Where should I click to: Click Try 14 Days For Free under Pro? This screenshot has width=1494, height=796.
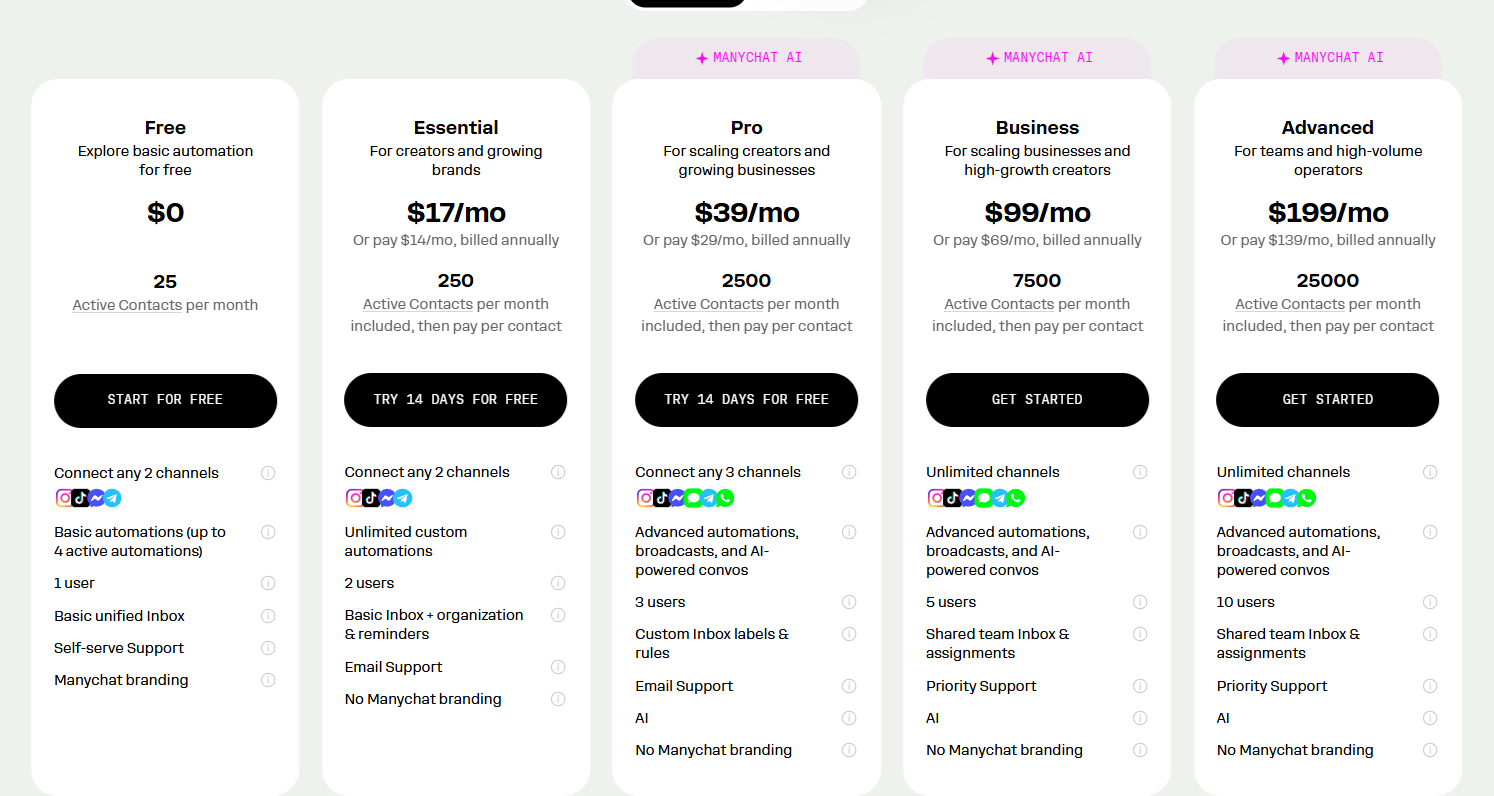point(746,399)
